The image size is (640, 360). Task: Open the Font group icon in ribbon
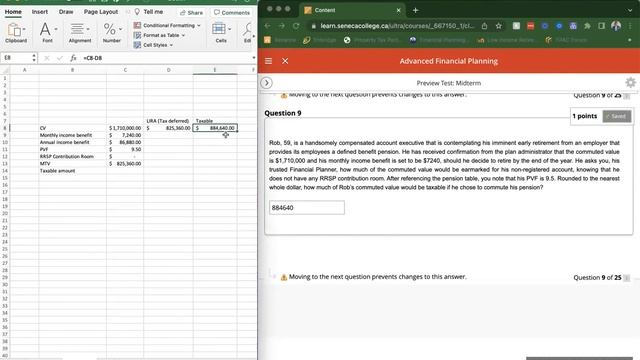pyautogui.click(x=45, y=29)
